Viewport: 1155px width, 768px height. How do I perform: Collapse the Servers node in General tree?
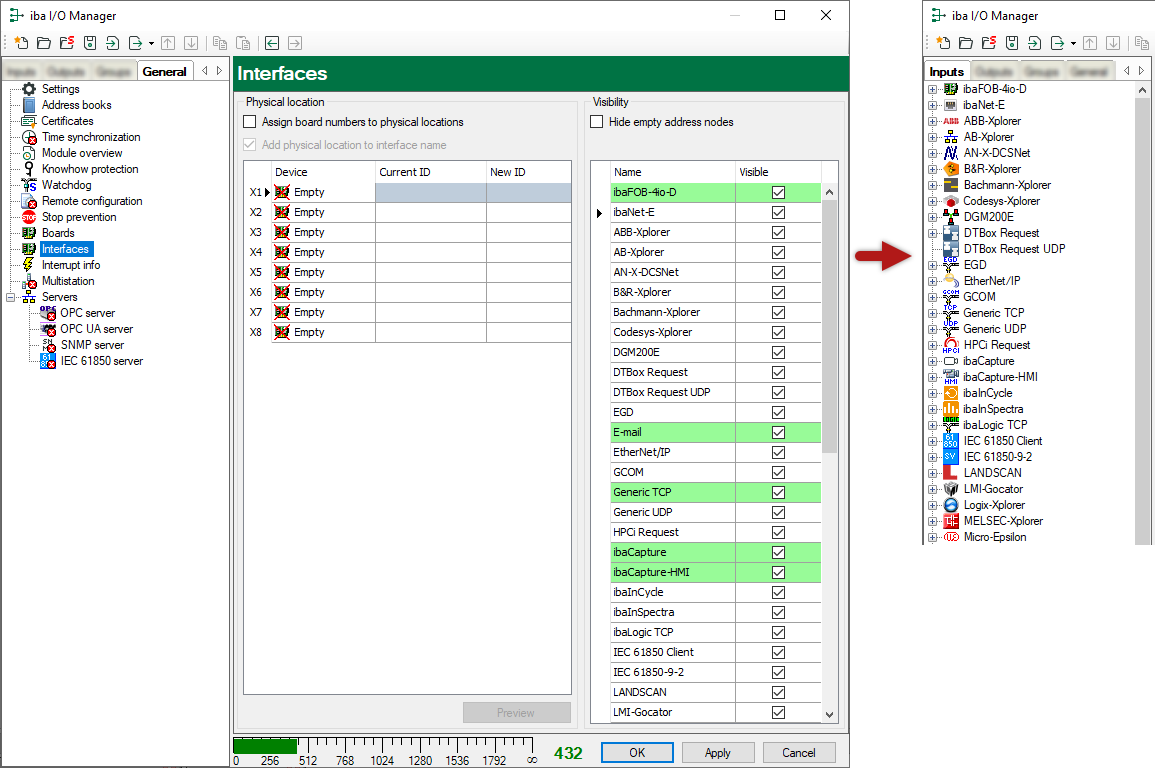[x=10, y=297]
